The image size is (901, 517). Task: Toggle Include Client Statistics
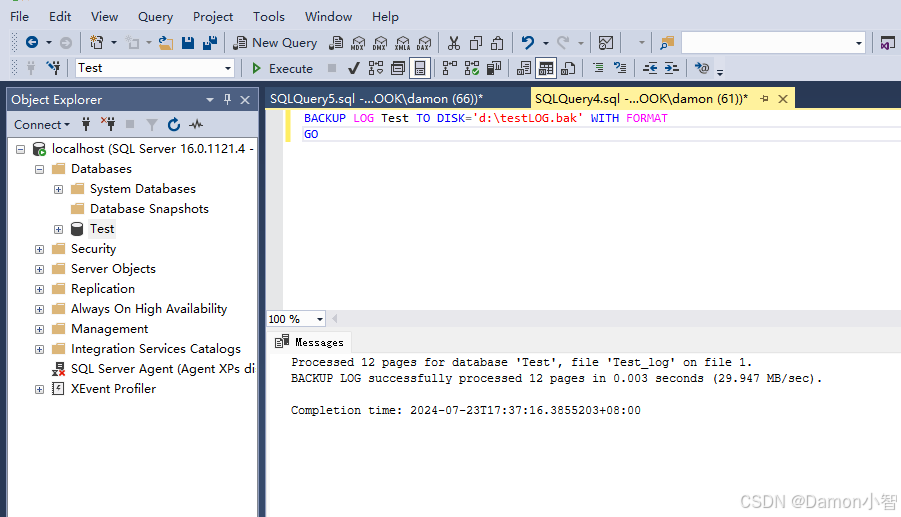click(494, 68)
